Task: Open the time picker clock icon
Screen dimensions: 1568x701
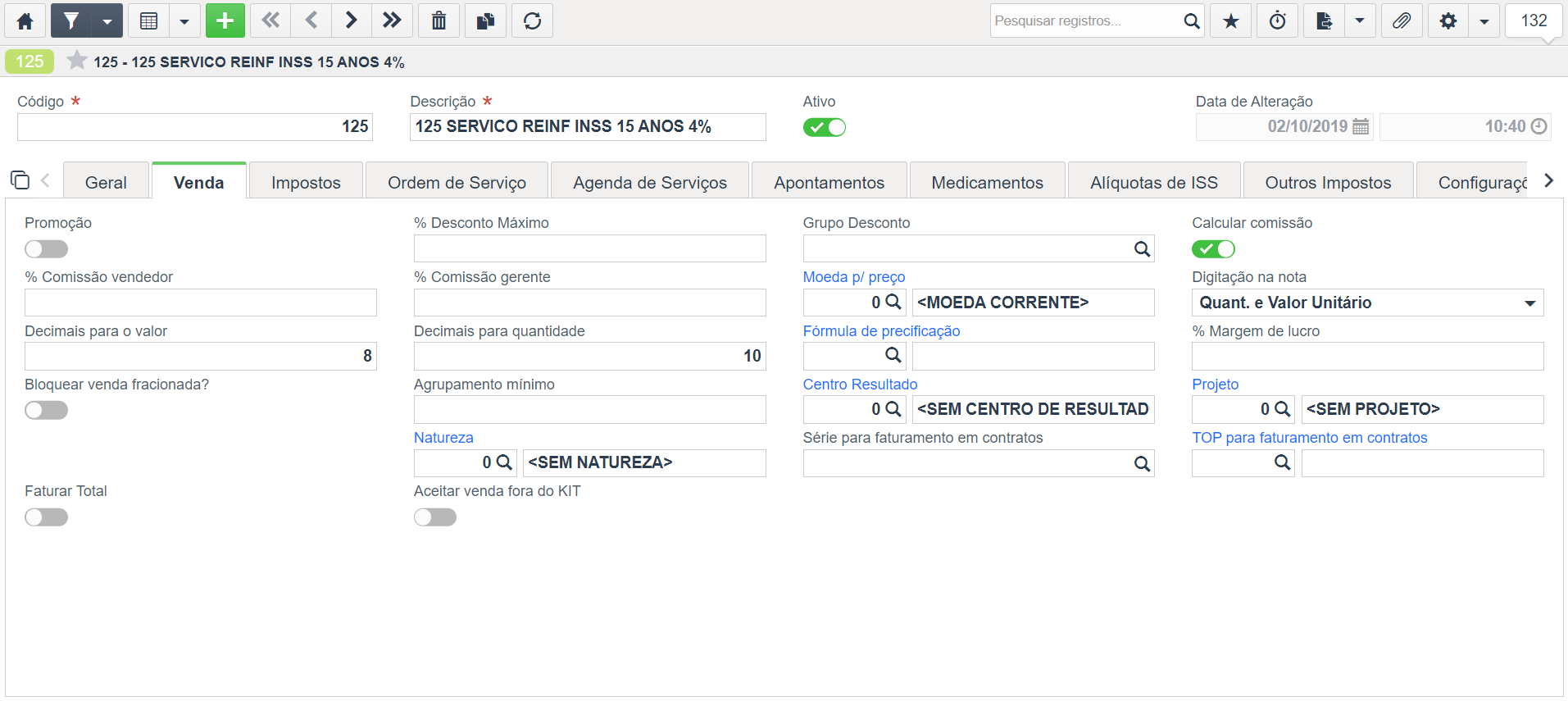Action: click(x=1539, y=126)
